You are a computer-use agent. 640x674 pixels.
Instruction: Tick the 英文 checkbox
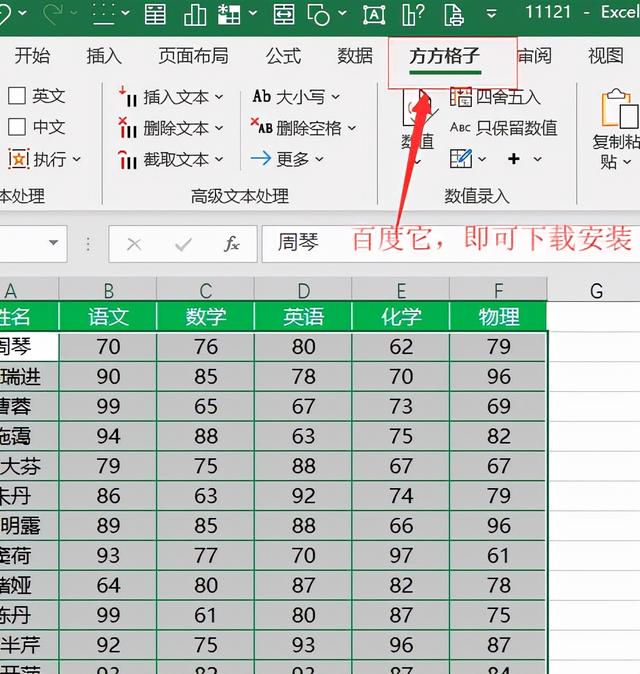click(17, 95)
